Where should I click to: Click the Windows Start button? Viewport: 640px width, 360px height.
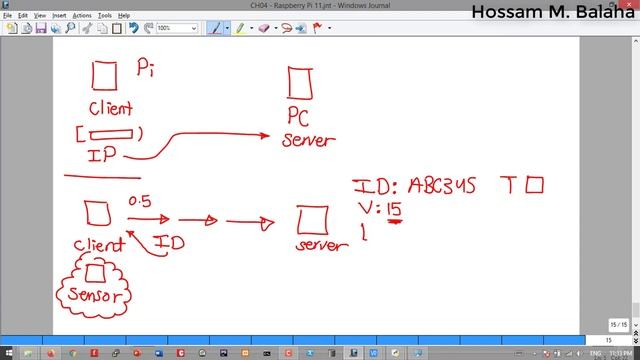pyautogui.click(x=9, y=353)
